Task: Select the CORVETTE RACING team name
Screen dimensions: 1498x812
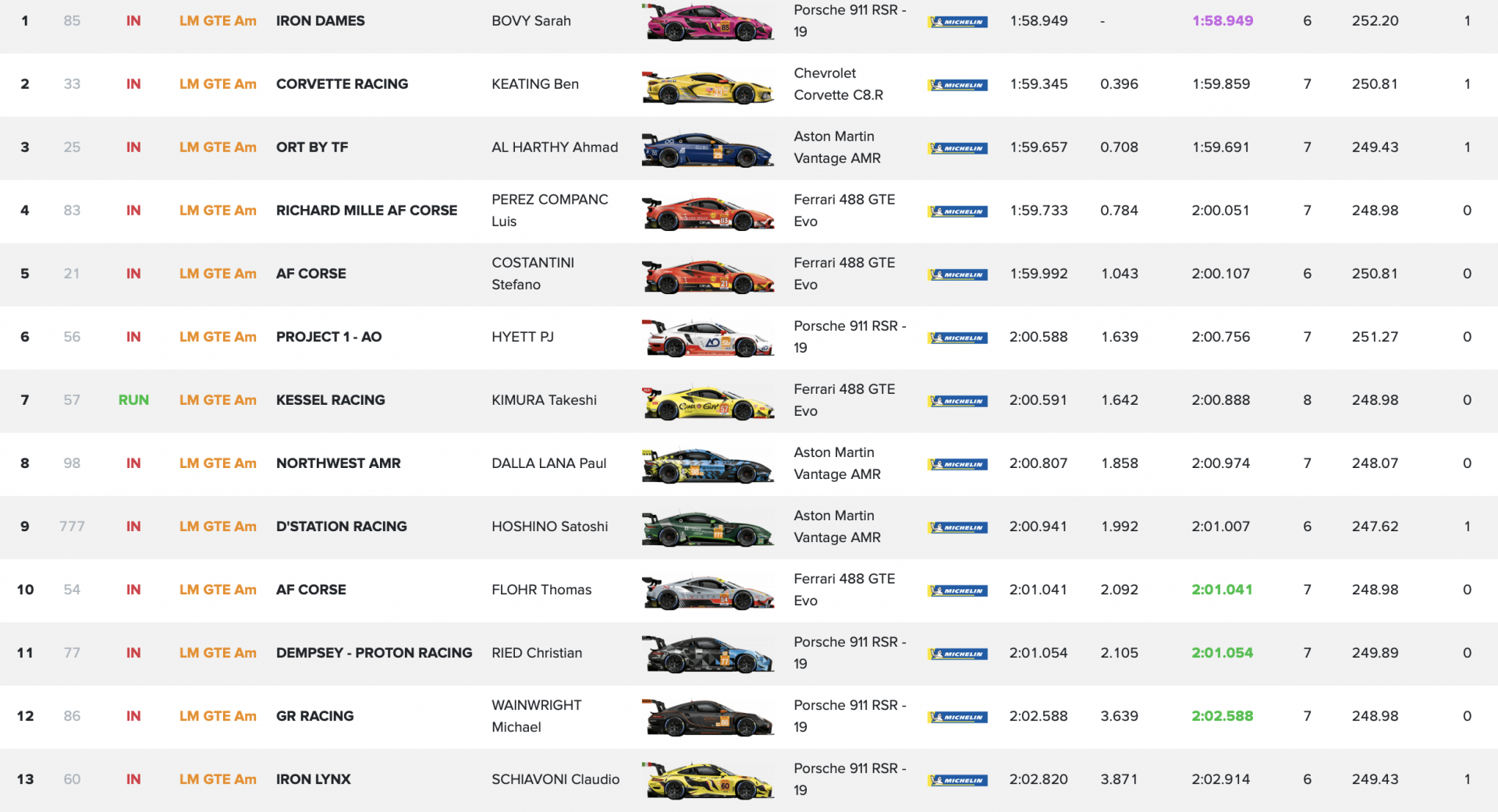Action: [x=342, y=84]
